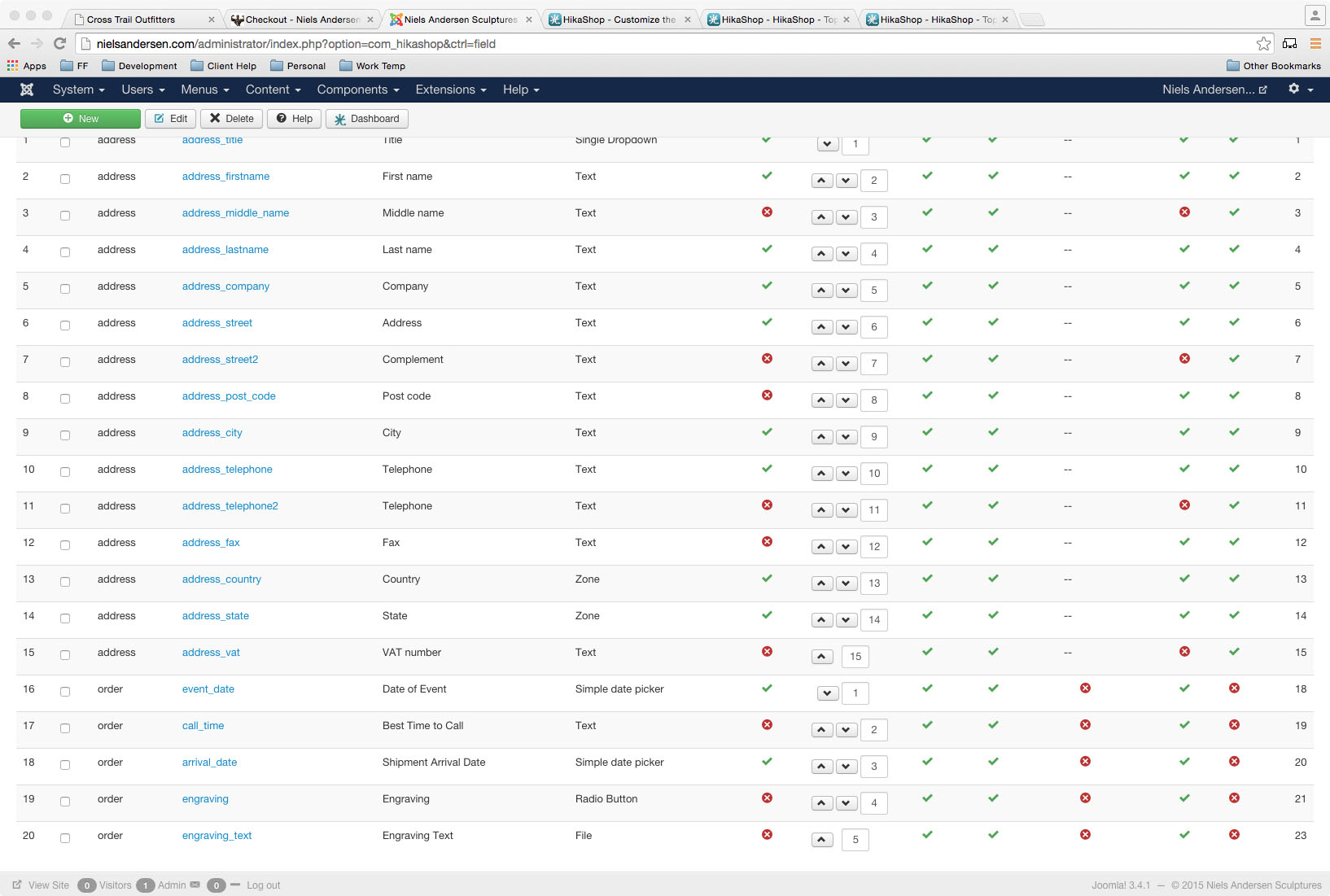This screenshot has height=896, width=1330.
Task: Click the Help button in the toolbar
Action: click(x=294, y=119)
